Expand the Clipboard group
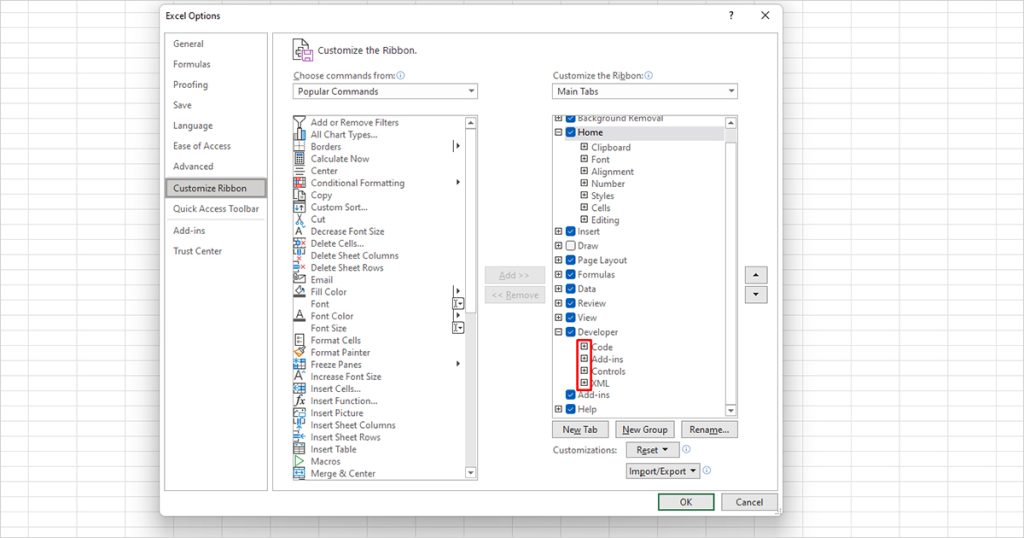Screen dimensions: 1024x538 click(584, 147)
